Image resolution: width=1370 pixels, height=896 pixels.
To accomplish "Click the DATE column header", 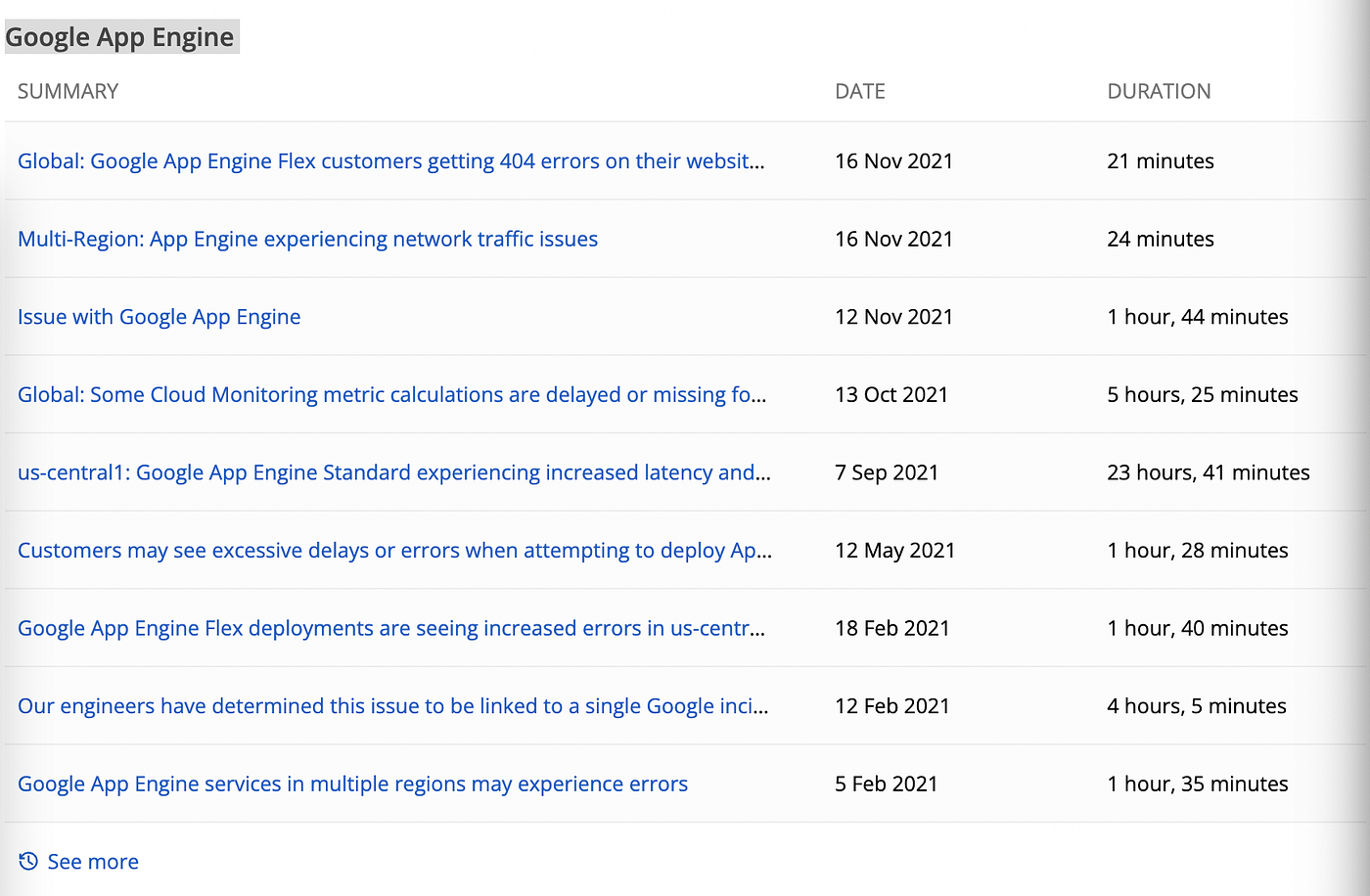I will click(x=859, y=91).
